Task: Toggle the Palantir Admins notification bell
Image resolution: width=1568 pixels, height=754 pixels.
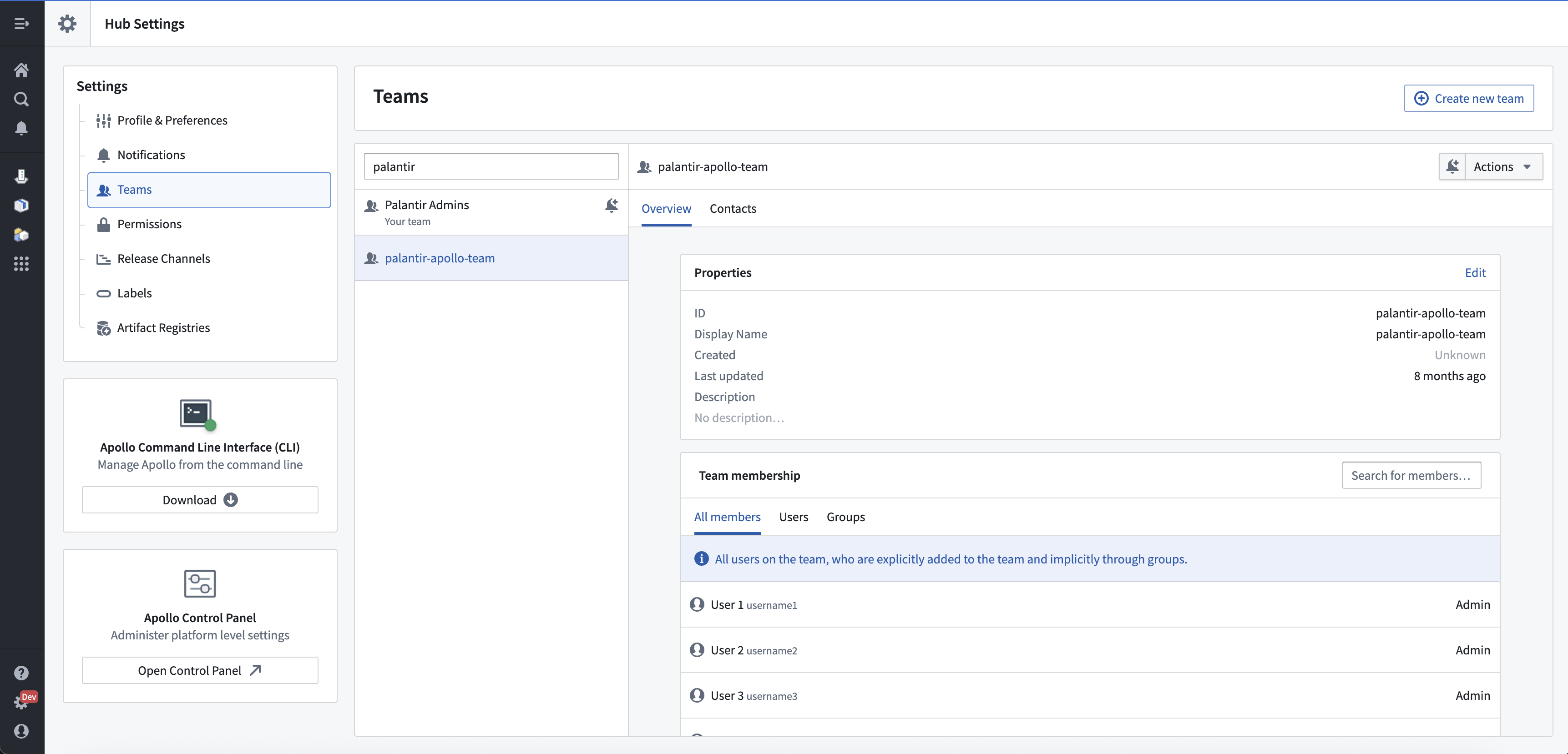Action: coord(611,206)
